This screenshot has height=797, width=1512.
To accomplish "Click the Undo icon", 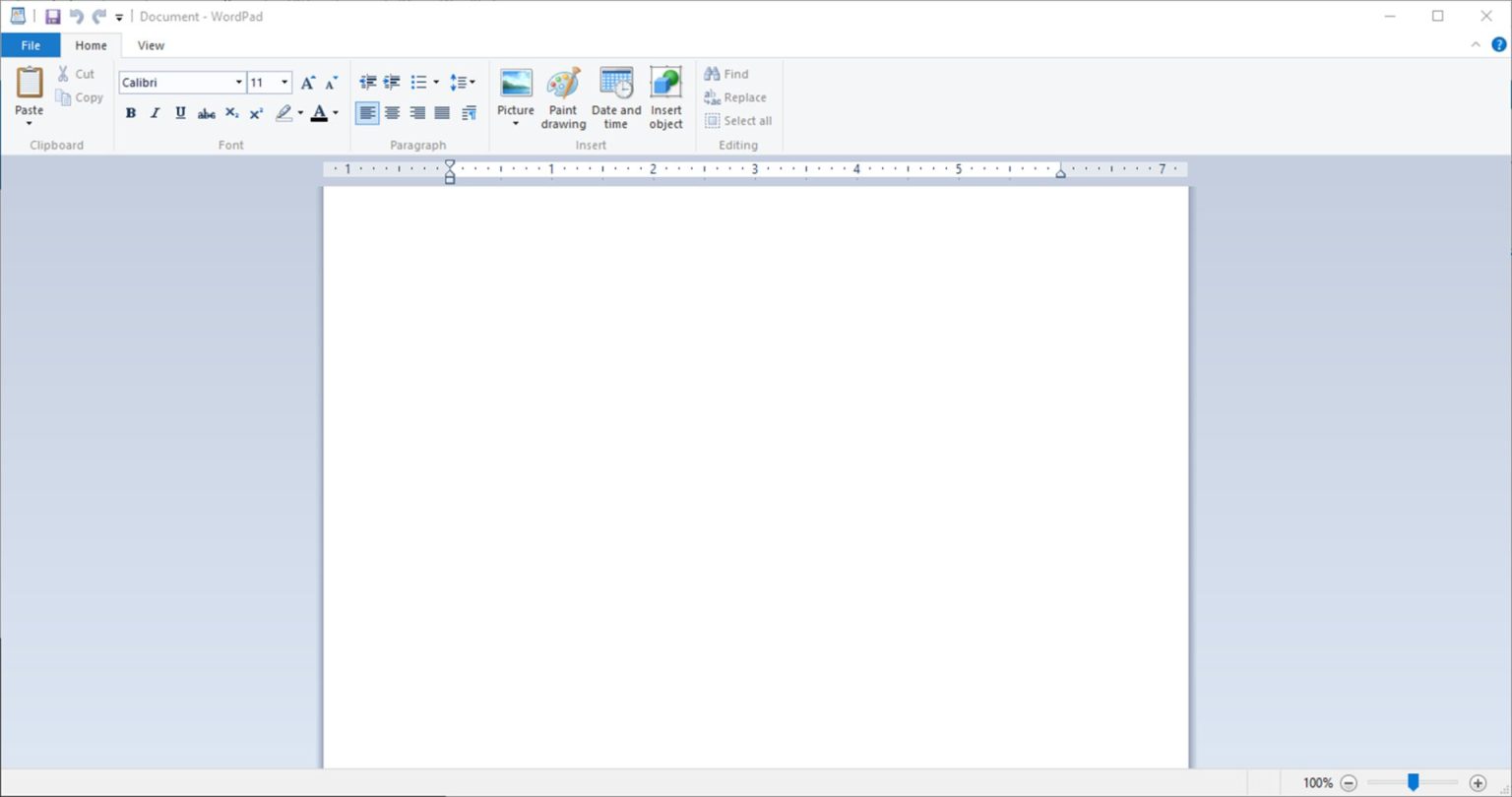I will coord(77,16).
